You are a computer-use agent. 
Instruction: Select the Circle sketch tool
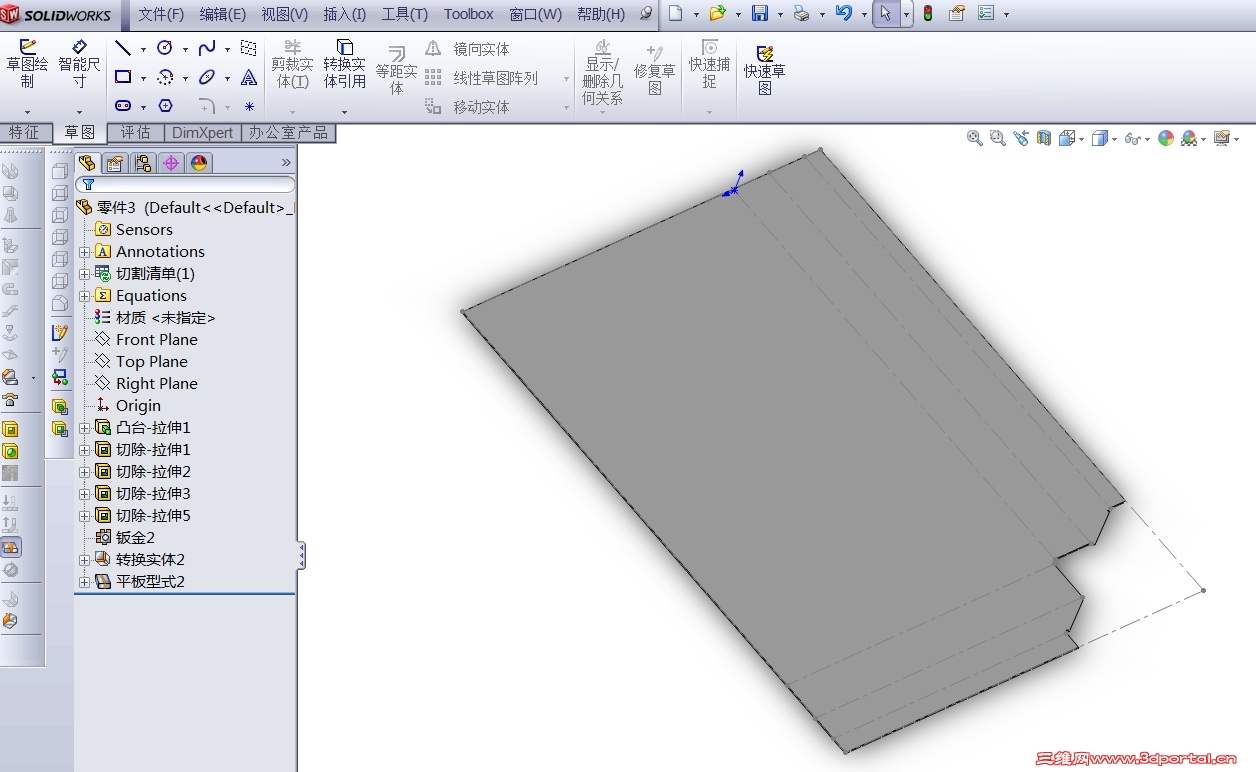point(165,48)
